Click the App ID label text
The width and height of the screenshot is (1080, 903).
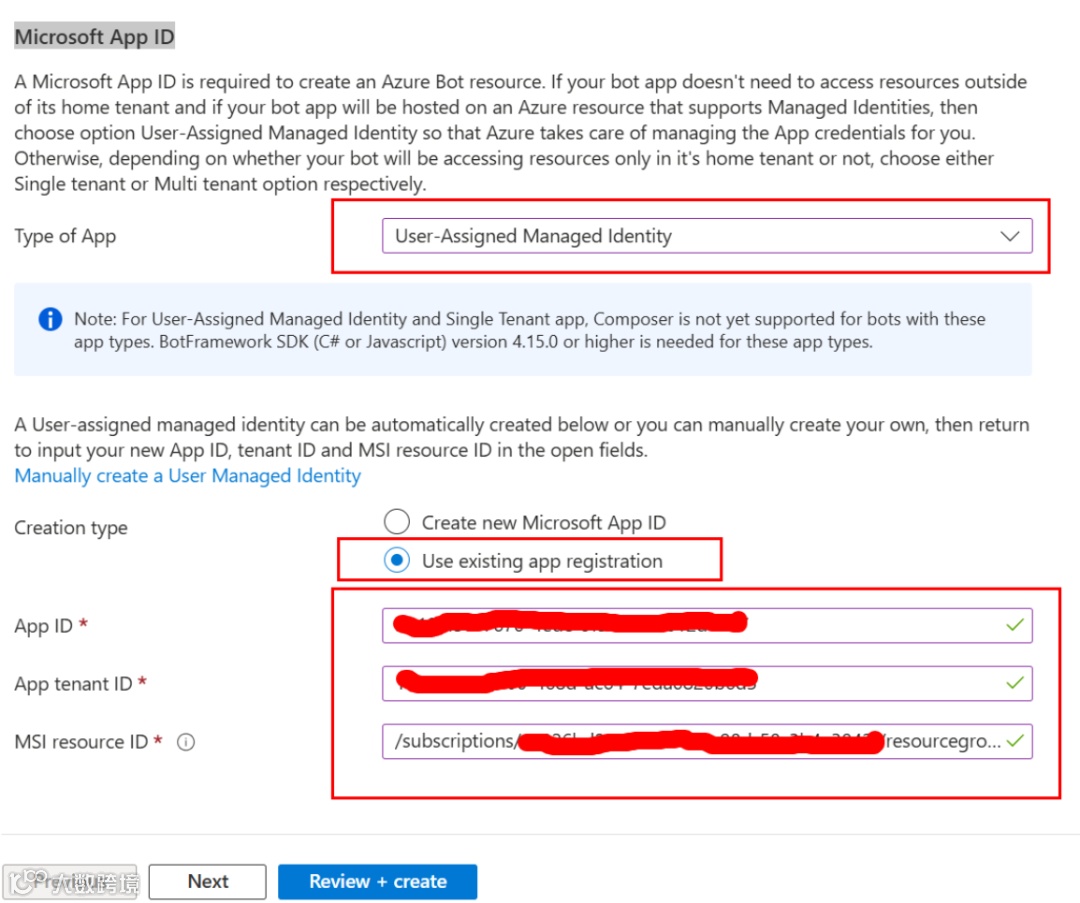43,625
